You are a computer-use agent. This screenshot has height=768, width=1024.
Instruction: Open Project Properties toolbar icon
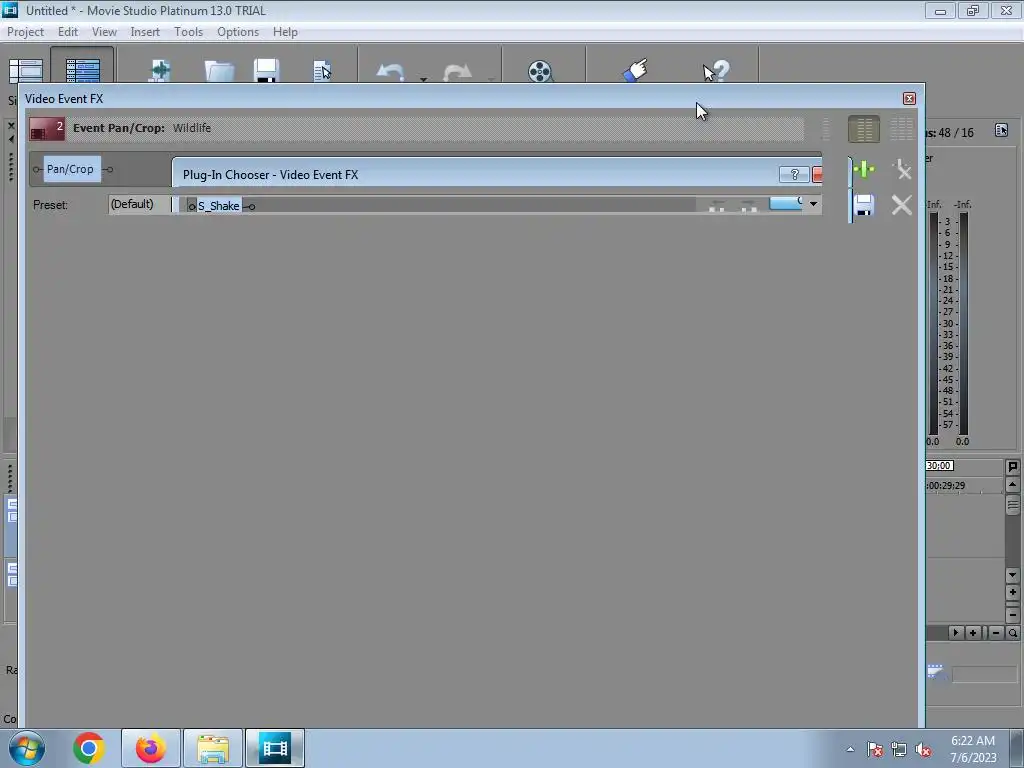323,71
